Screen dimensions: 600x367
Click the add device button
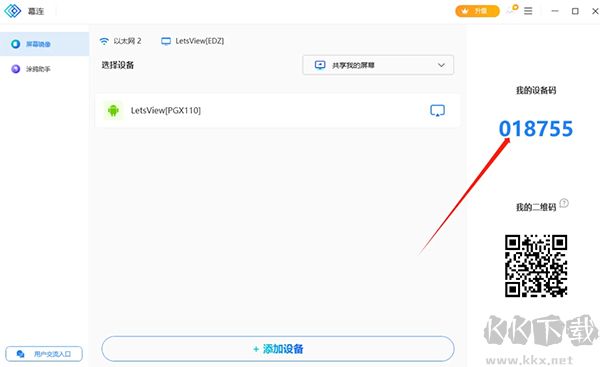coord(278,349)
